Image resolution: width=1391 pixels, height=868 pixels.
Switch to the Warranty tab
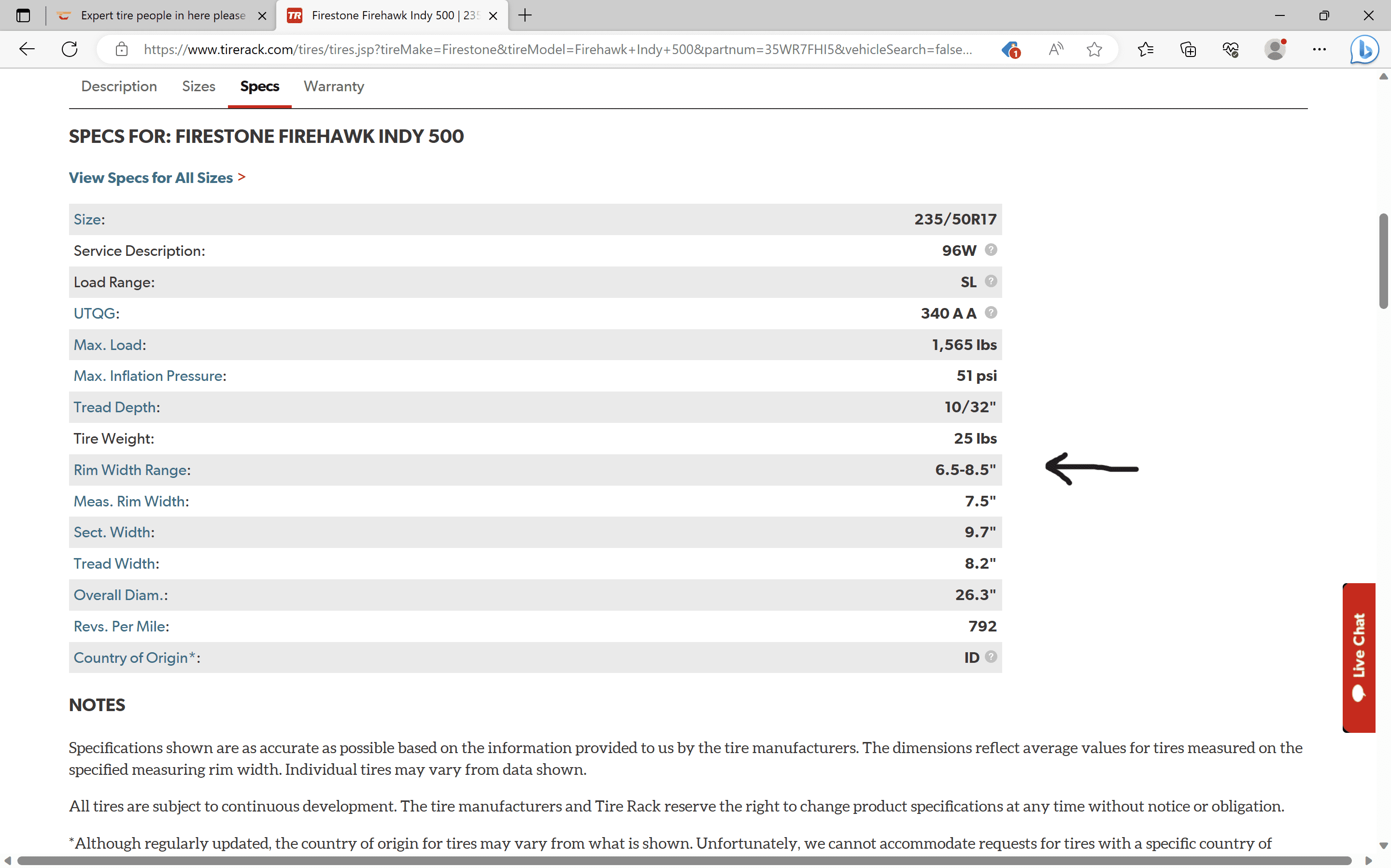click(x=334, y=86)
